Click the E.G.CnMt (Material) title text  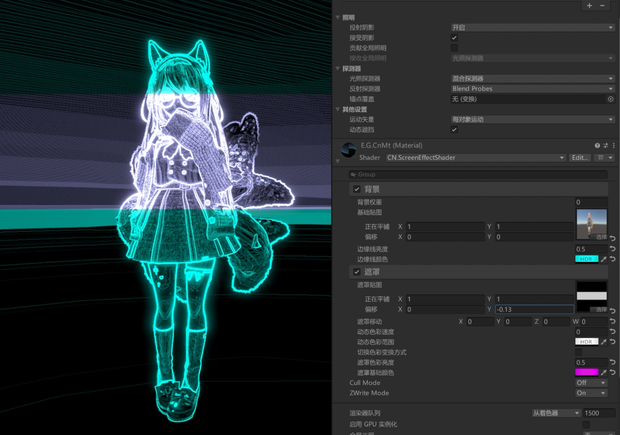[391, 146]
